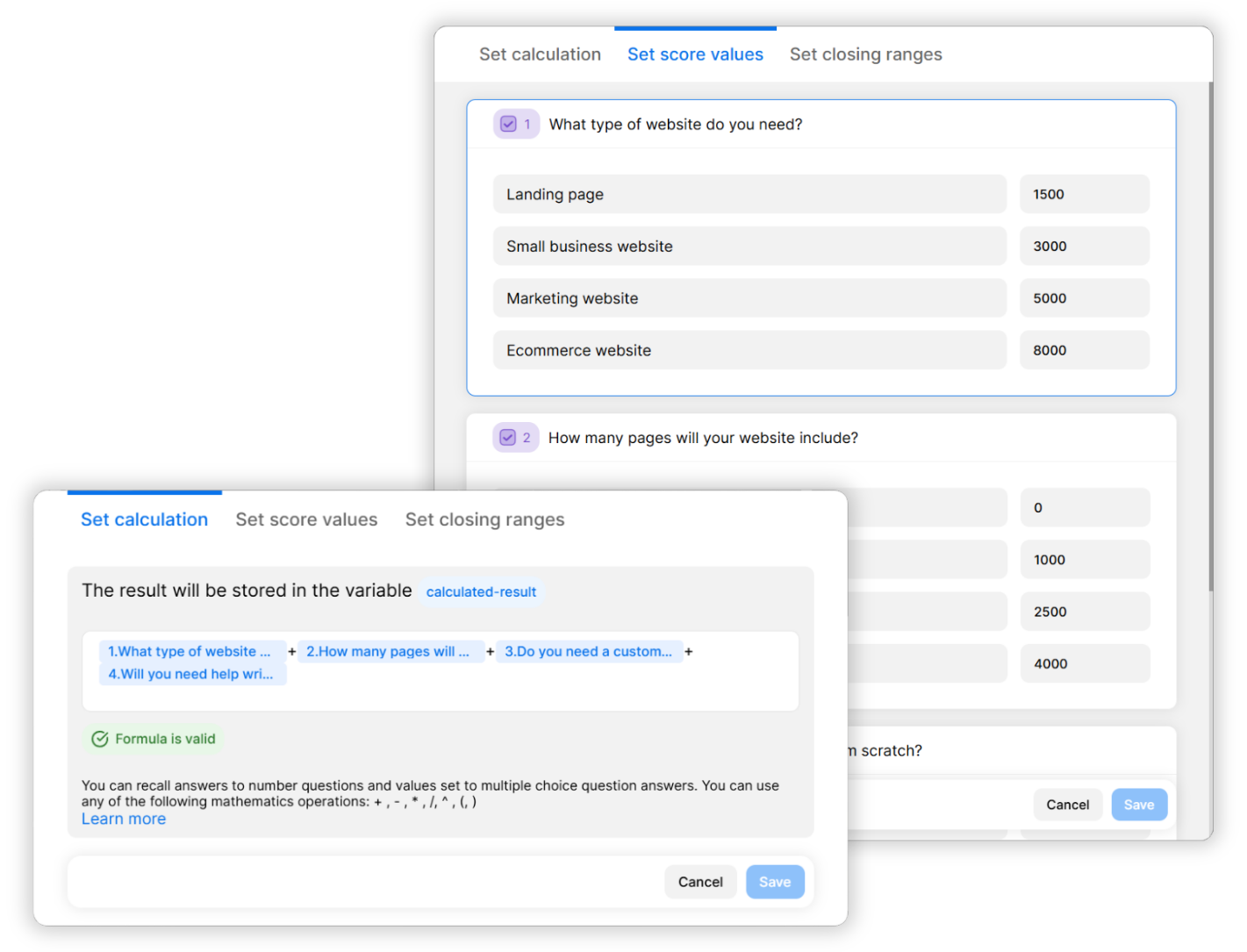Select Set score values tab in back window
1247x952 pixels.
click(x=695, y=54)
